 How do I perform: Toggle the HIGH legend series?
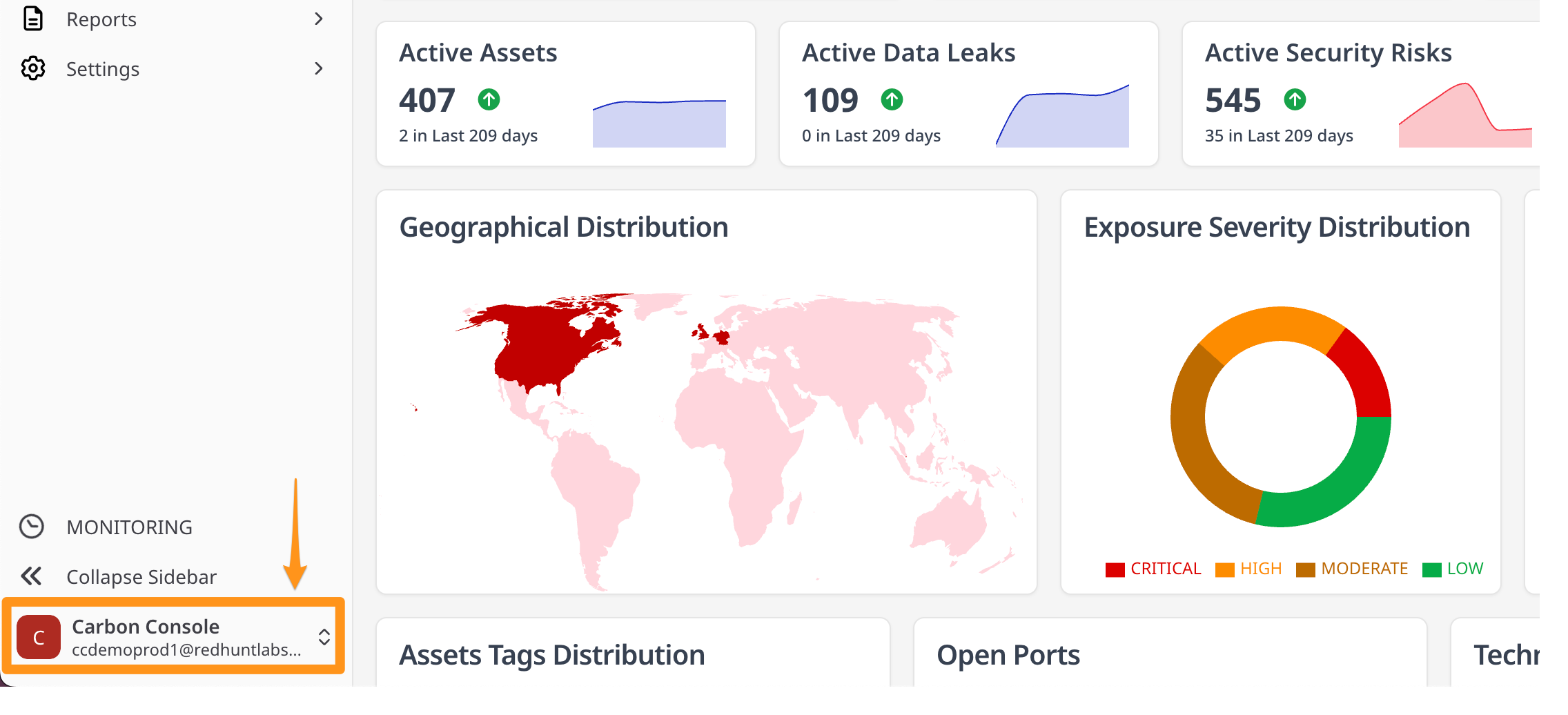(x=1248, y=569)
